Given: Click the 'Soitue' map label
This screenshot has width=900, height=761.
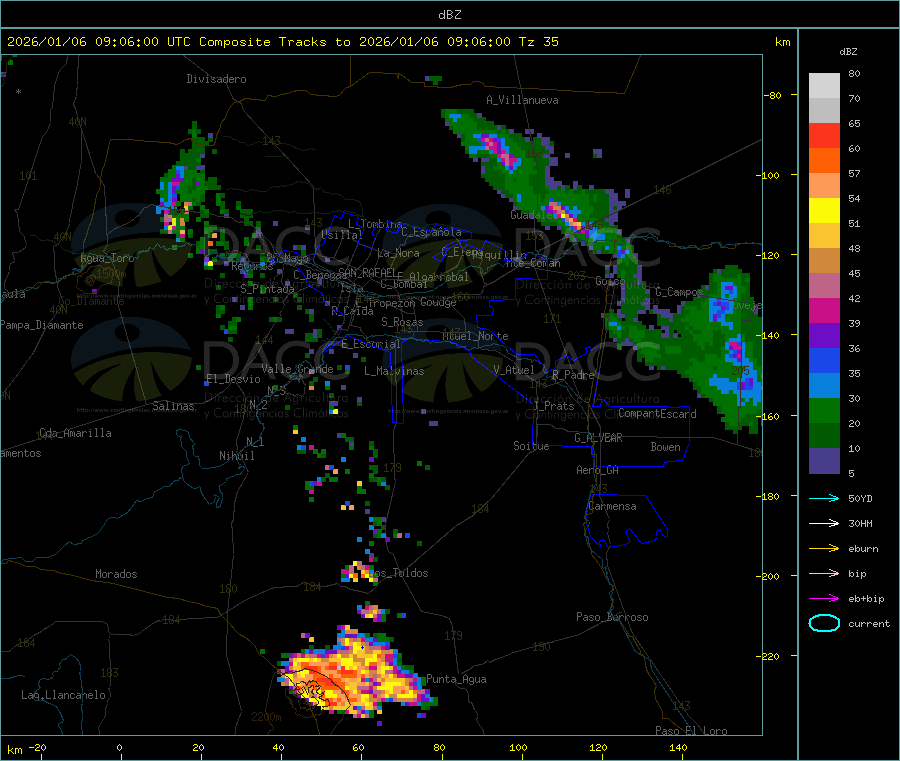Looking at the screenshot, I should tap(531, 446).
